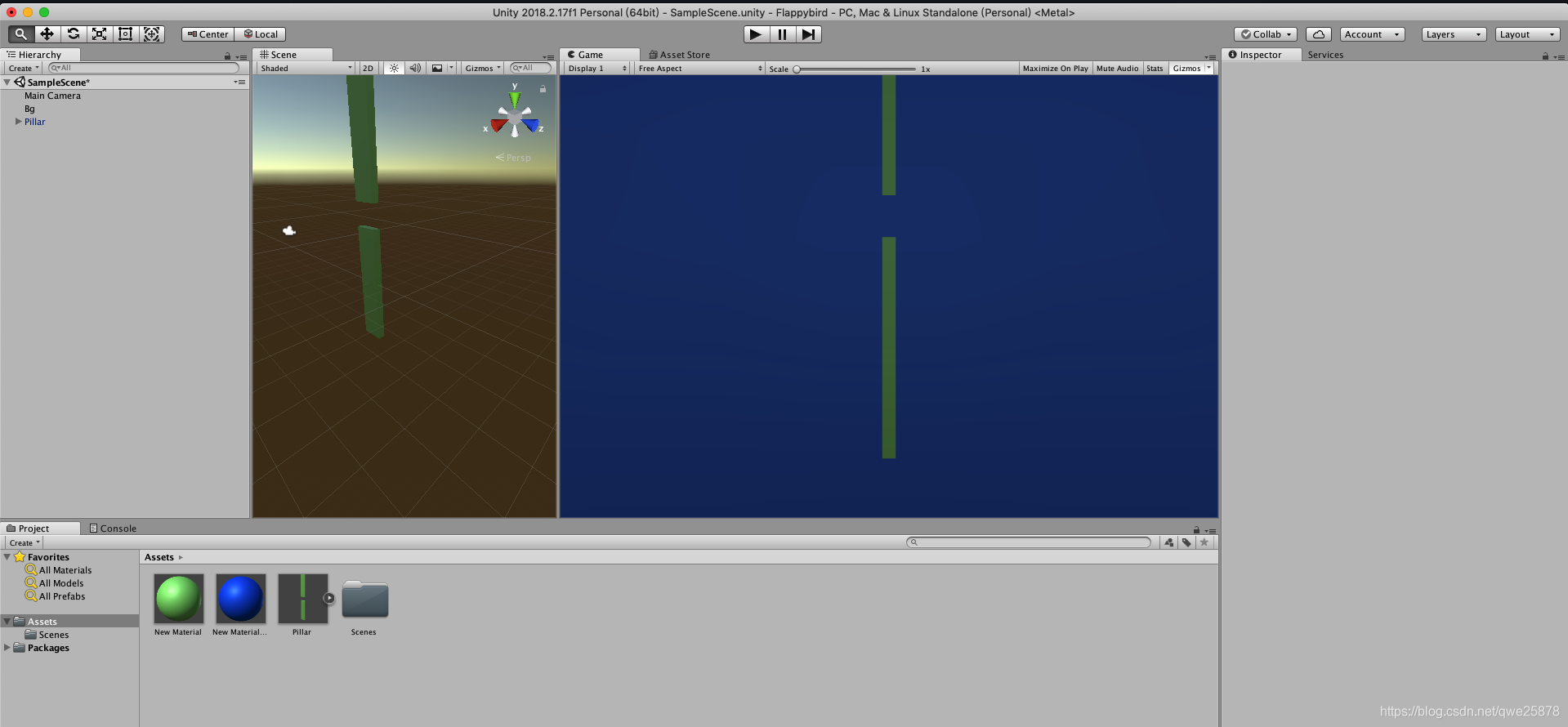Select blue New Material asset

240,599
